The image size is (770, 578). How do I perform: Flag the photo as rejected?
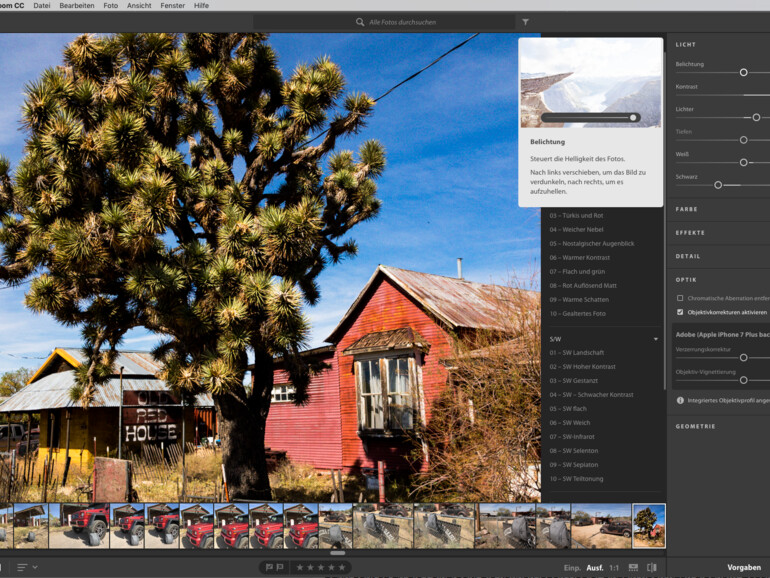tap(280, 567)
